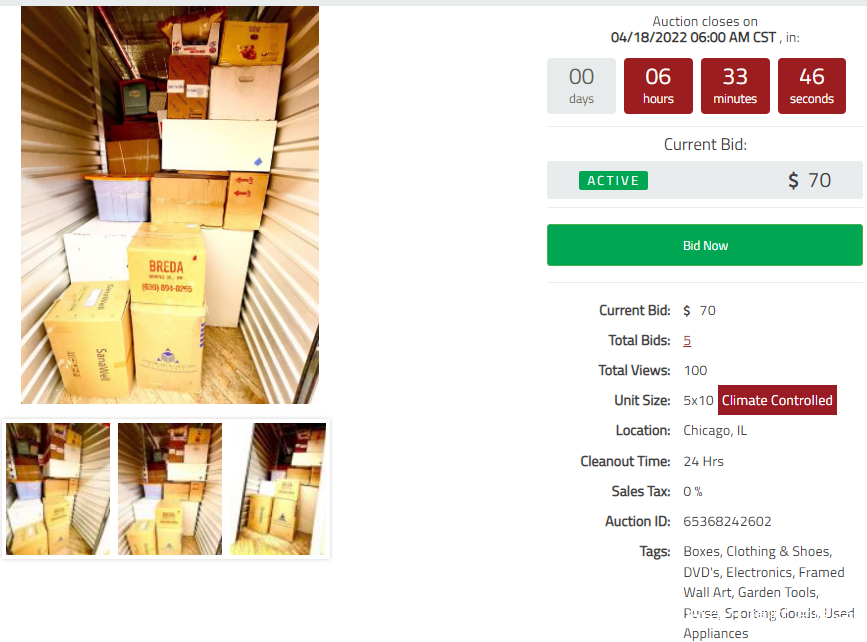Click the minutes countdown box
This screenshot has width=867, height=642.
735,86
